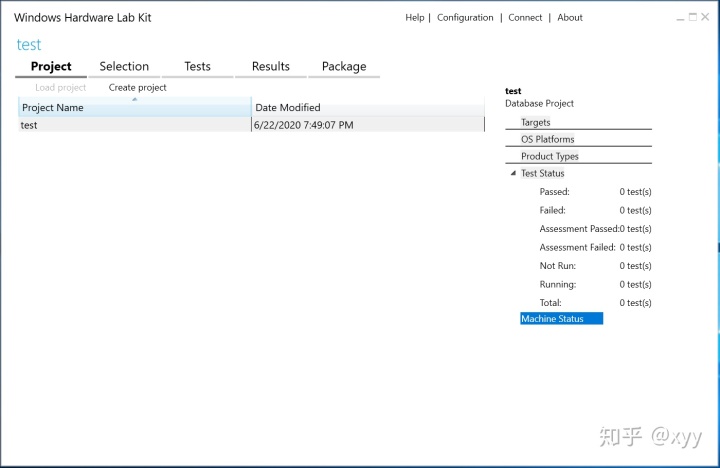Maximize the HLK Studio window
The height and width of the screenshot is (468, 720).
pyautogui.click(x=693, y=17)
